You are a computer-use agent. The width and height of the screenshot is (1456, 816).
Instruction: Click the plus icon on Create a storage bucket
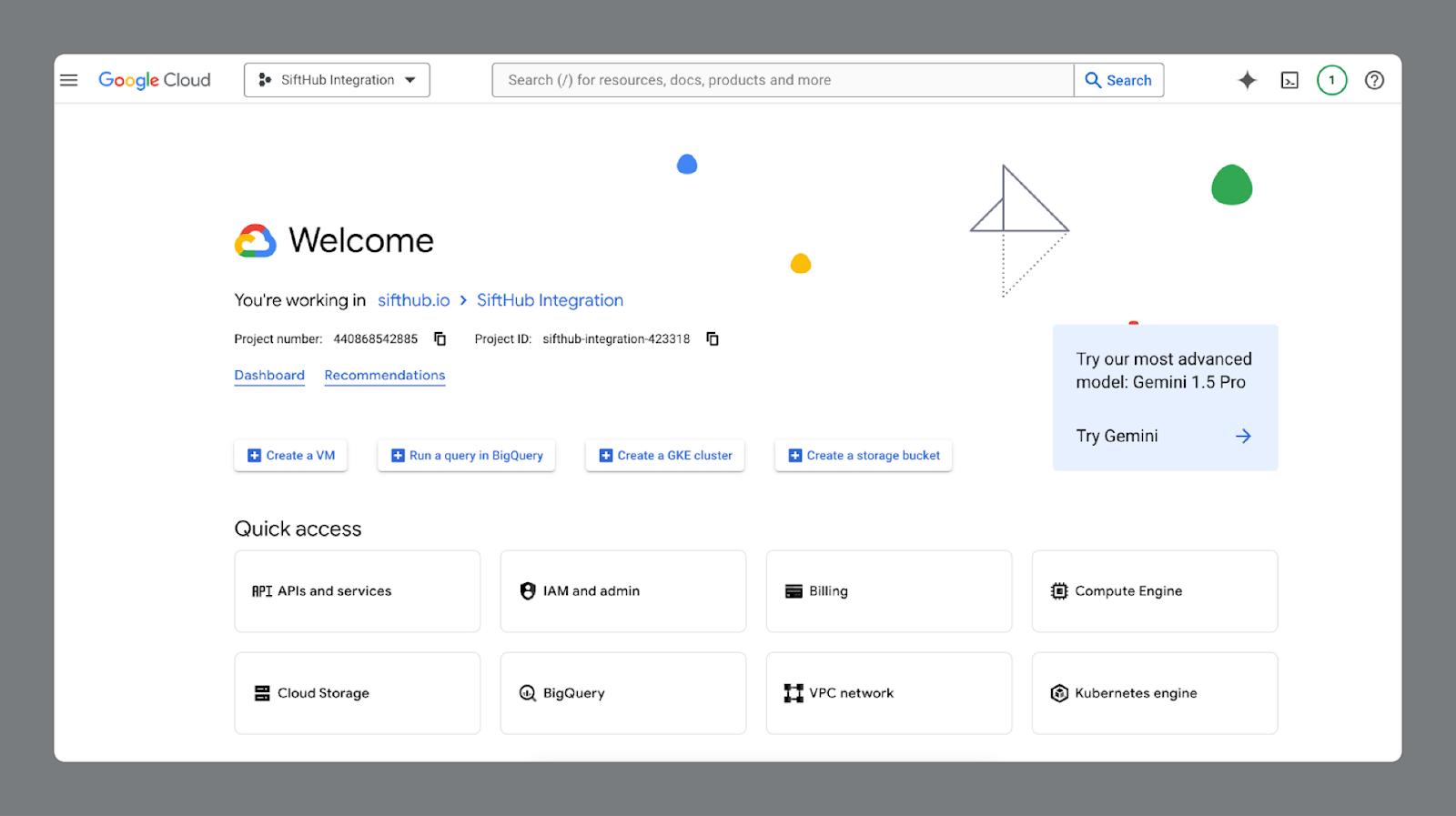click(795, 456)
